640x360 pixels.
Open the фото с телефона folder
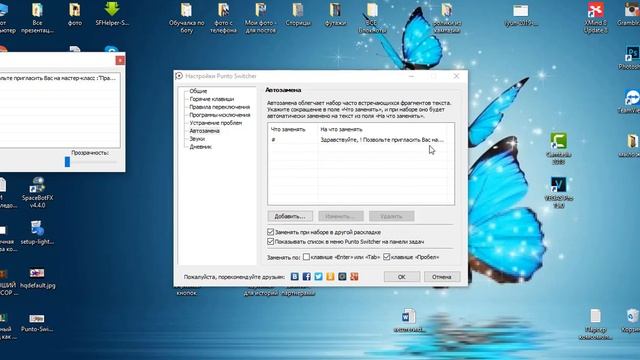(x=223, y=18)
